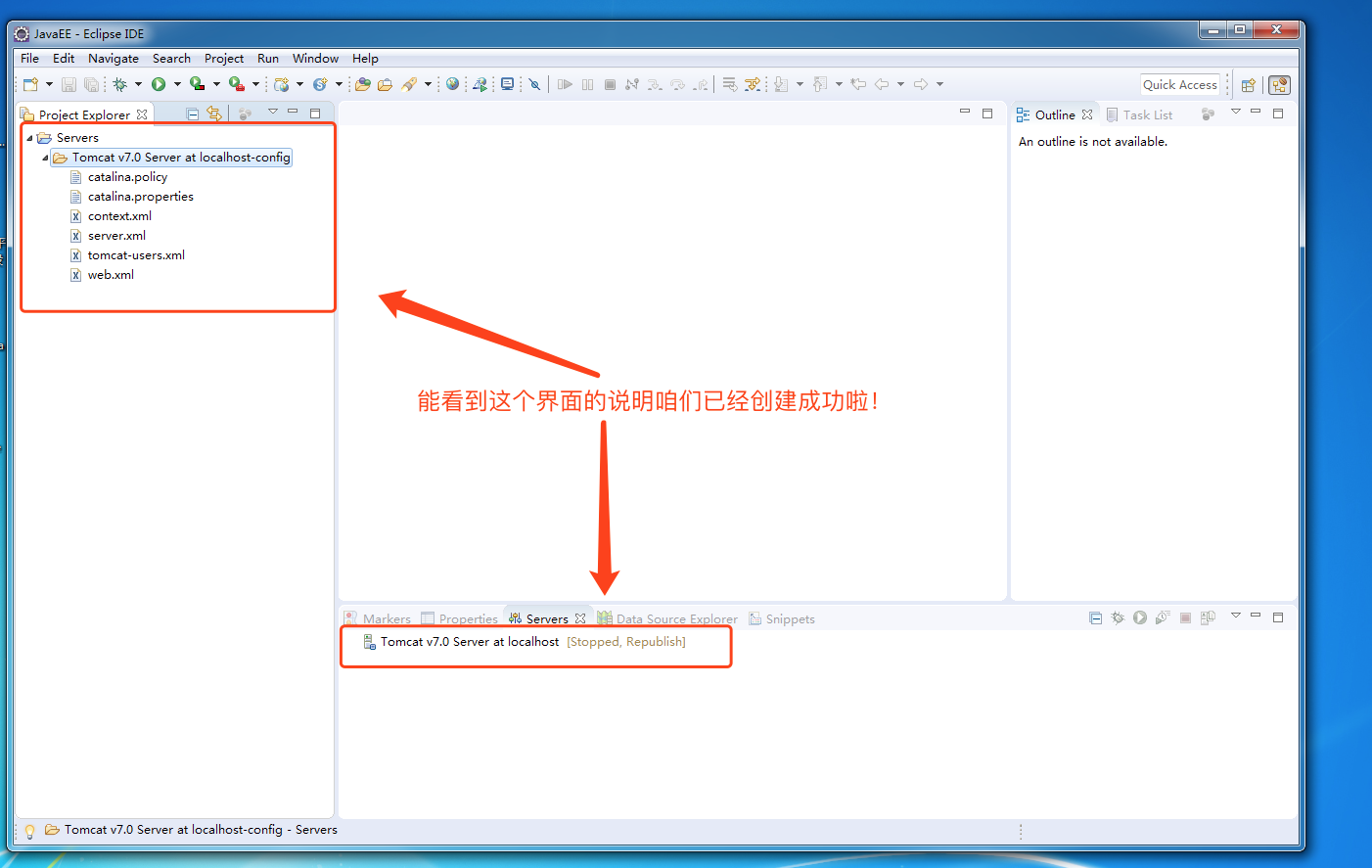Image resolution: width=1372 pixels, height=868 pixels.
Task: Open the External Tools dropdown arrow
Action: (x=255, y=84)
